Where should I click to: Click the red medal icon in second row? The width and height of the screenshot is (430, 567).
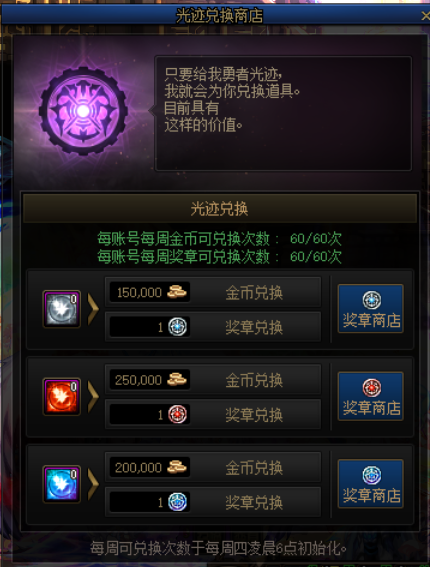tap(178, 414)
